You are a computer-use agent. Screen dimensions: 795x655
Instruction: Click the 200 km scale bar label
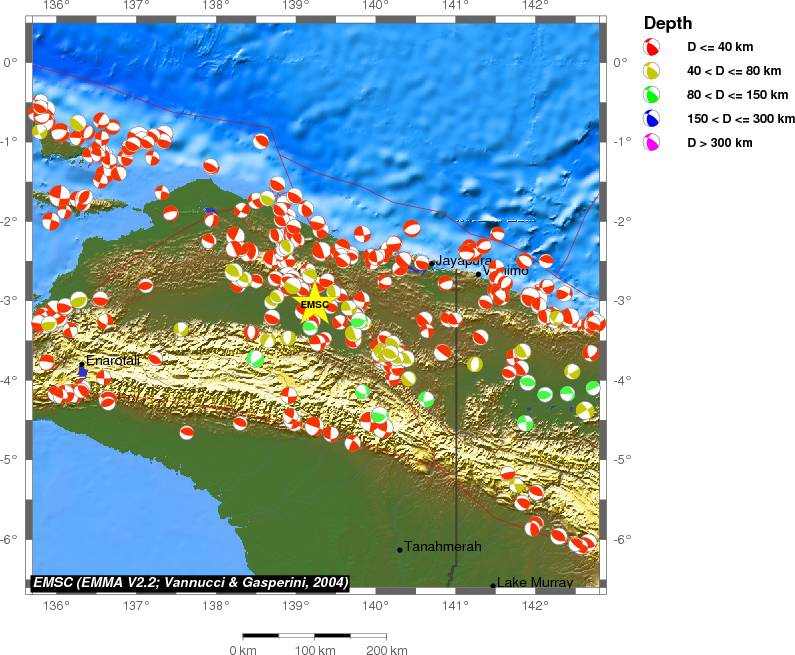tap(386, 650)
